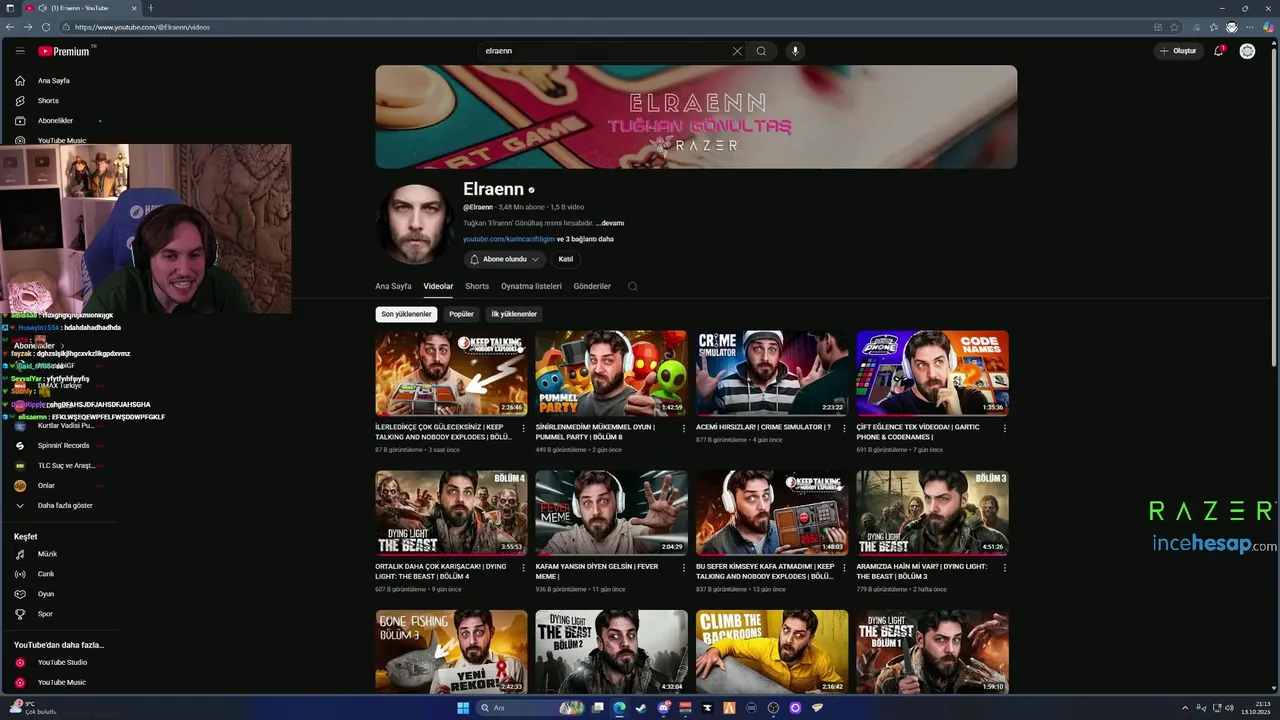Screen dimensions: 1280x720
Task: Select the Elraenn YouTube browser tab
Action: pos(80,8)
